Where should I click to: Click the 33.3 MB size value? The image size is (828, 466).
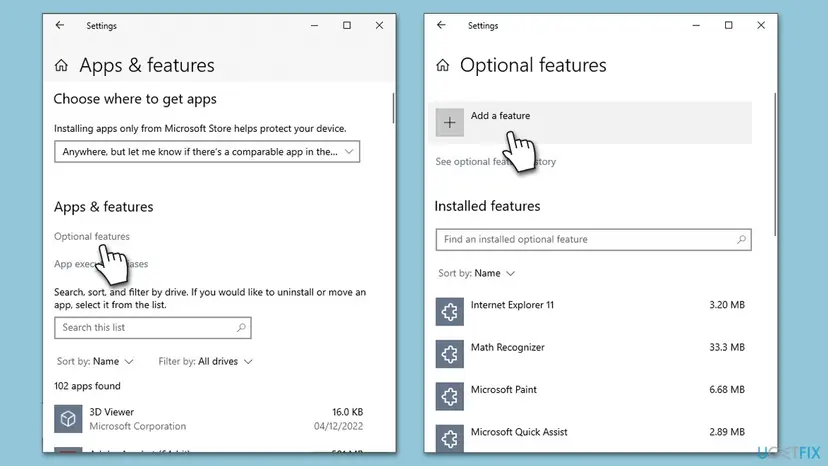[727, 347]
